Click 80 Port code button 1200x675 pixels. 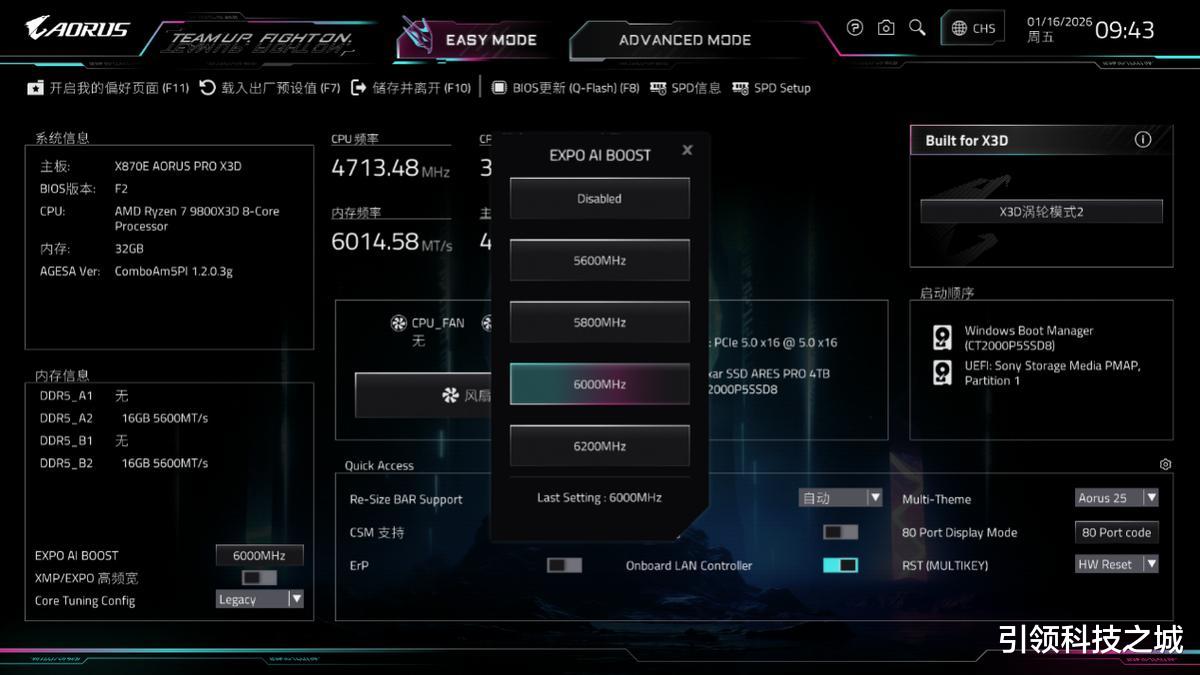(x=1117, y=532)
